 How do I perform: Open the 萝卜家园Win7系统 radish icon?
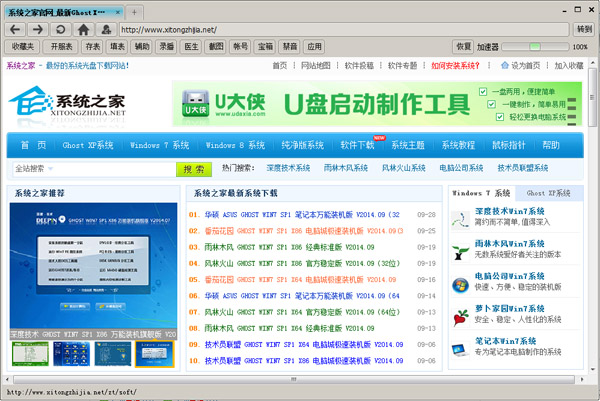click(460, 317)
